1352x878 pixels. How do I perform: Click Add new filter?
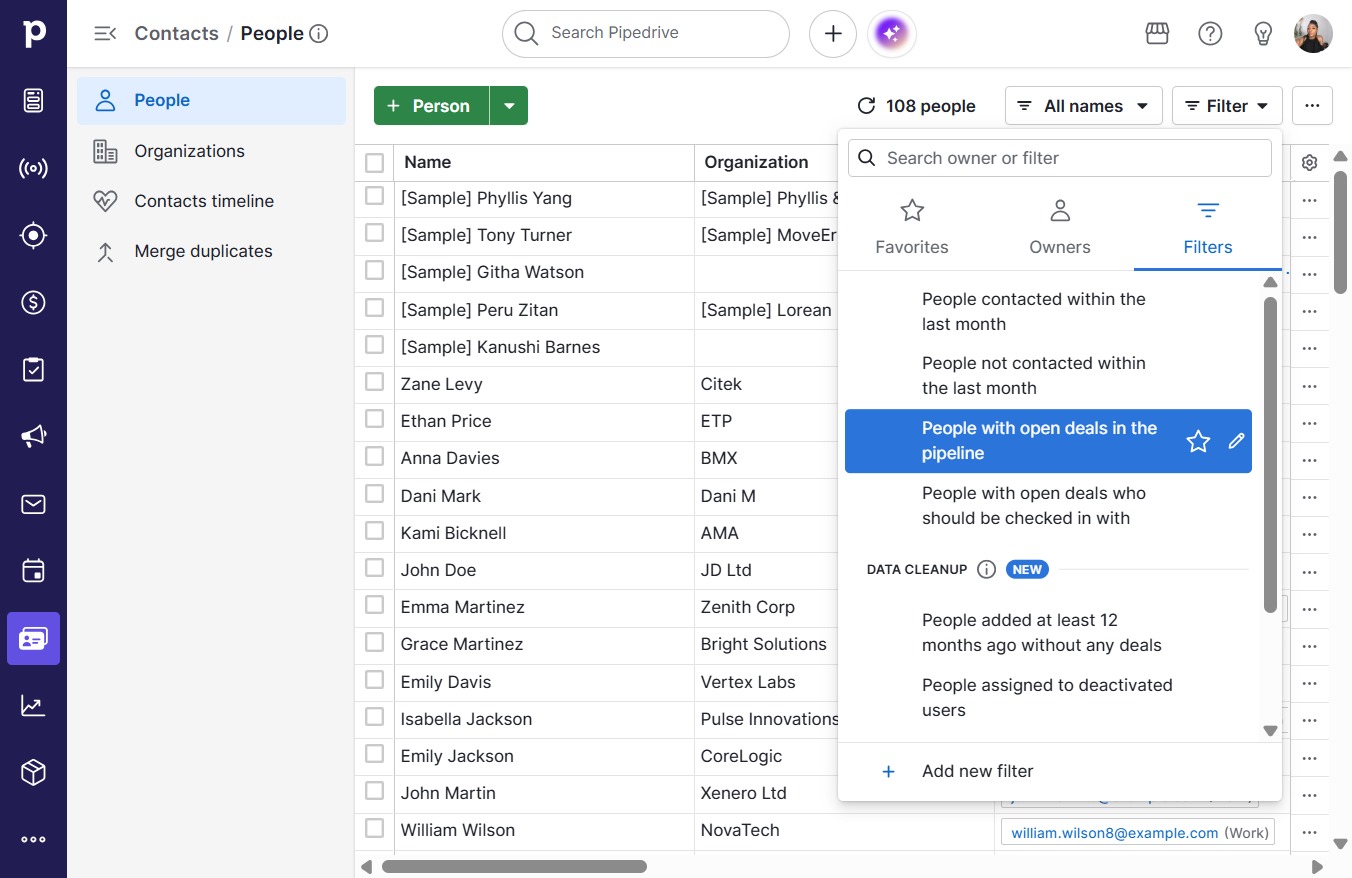(x=1060, y=771)
